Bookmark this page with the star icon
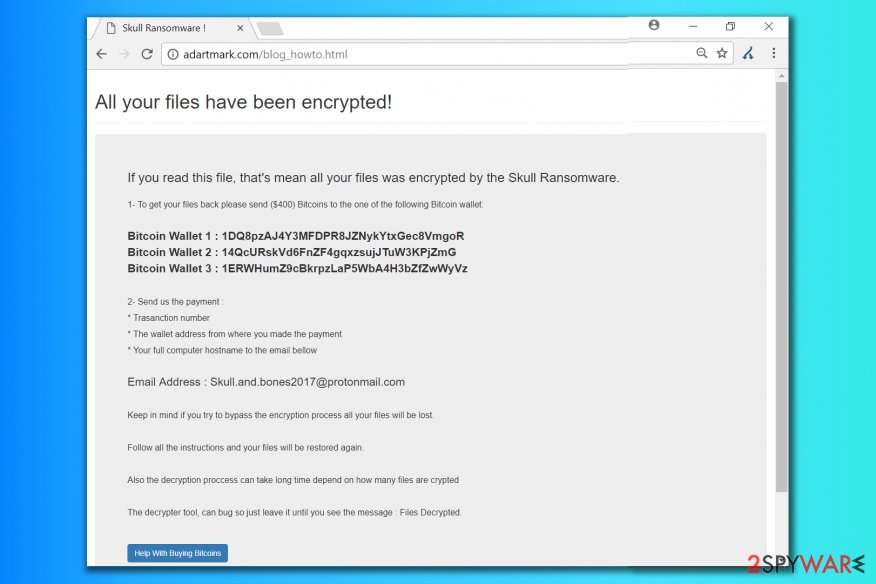Viewport: 876px width, 584px height. click(x=722, y=54)
